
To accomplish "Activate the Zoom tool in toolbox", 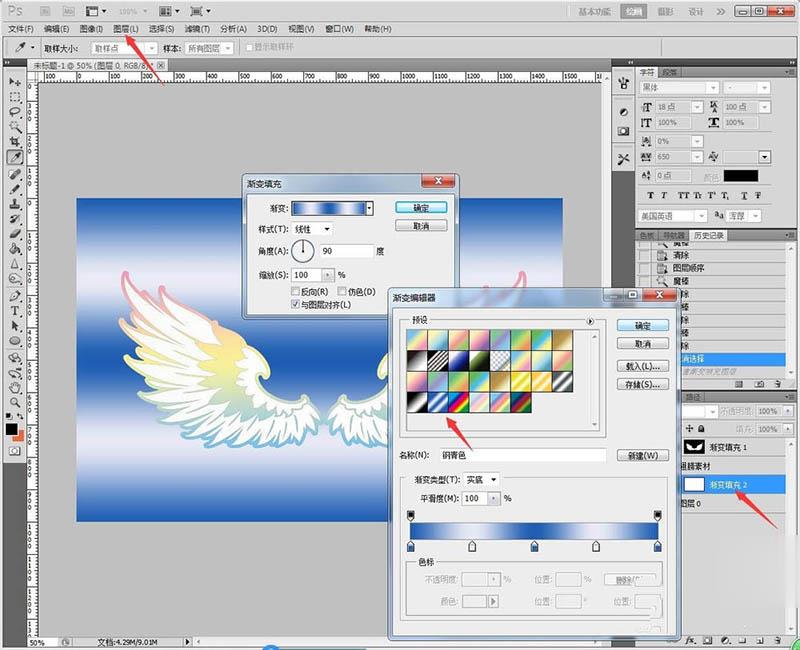I will tap(15, 403).
